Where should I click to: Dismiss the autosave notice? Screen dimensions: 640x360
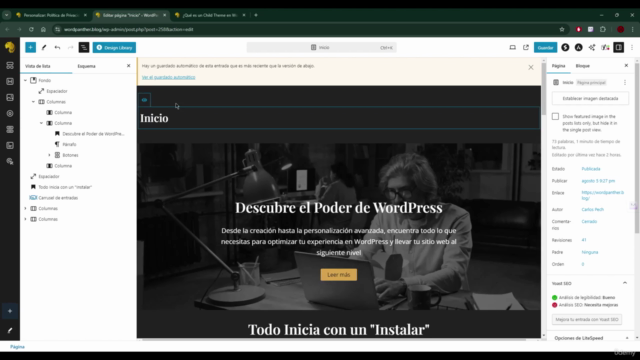coord(531,67)
